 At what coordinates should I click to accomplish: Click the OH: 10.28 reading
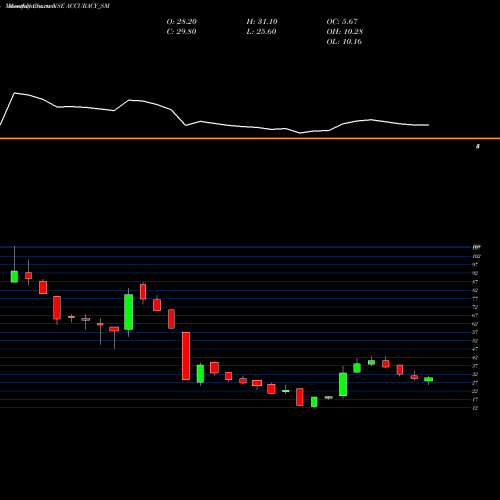tap(345, 32)
